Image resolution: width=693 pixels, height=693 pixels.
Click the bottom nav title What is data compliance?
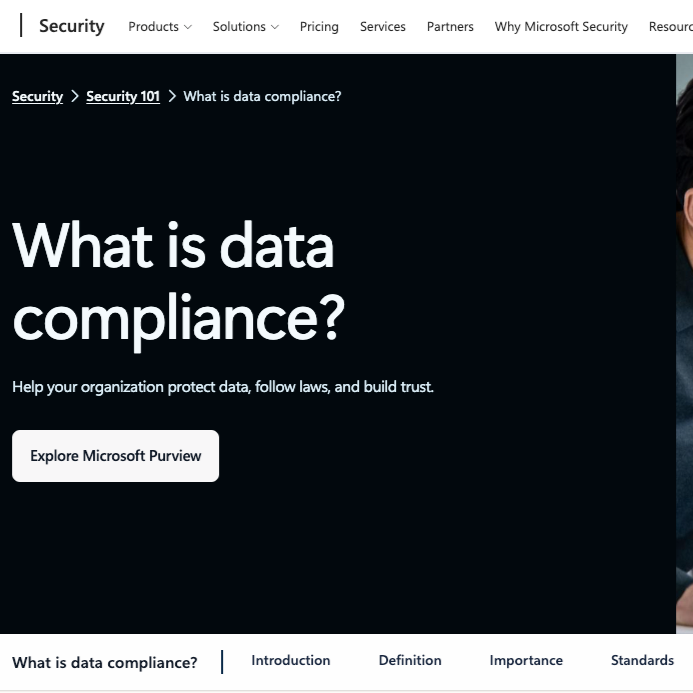point(105,663)
